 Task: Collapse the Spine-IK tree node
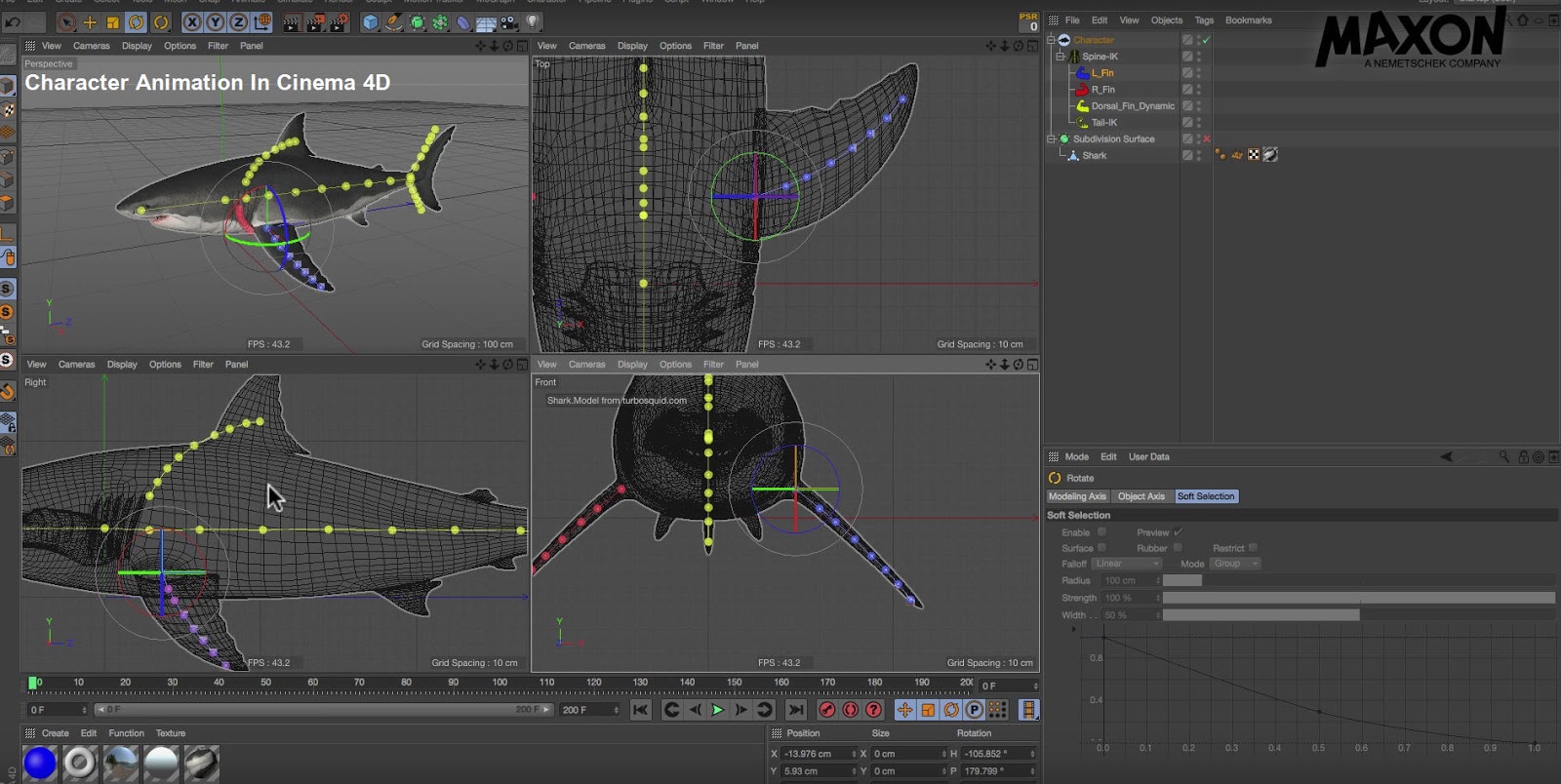click(1061, 57)
